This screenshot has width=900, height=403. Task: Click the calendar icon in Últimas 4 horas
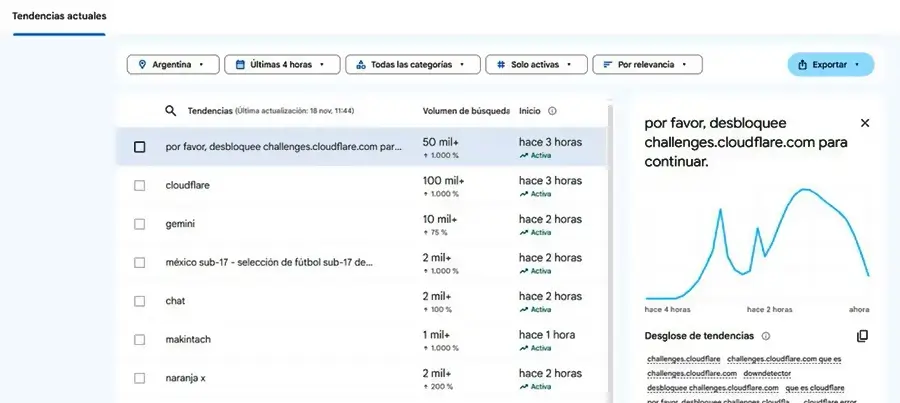click(x=240, y=65)
